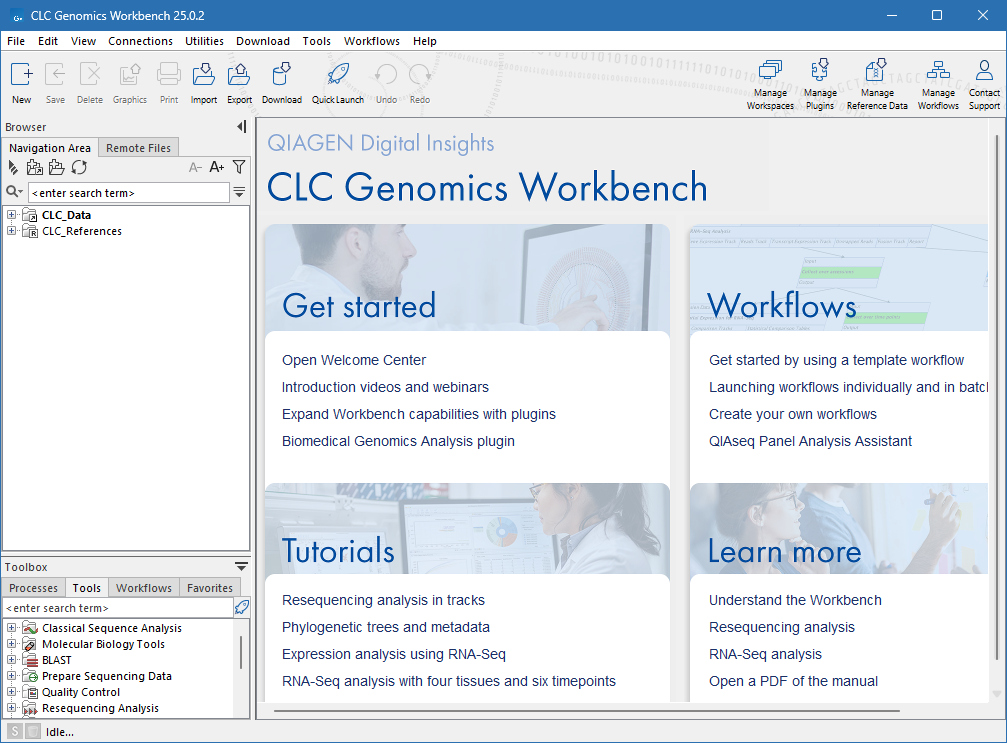Open Manage Plugins

820,84
